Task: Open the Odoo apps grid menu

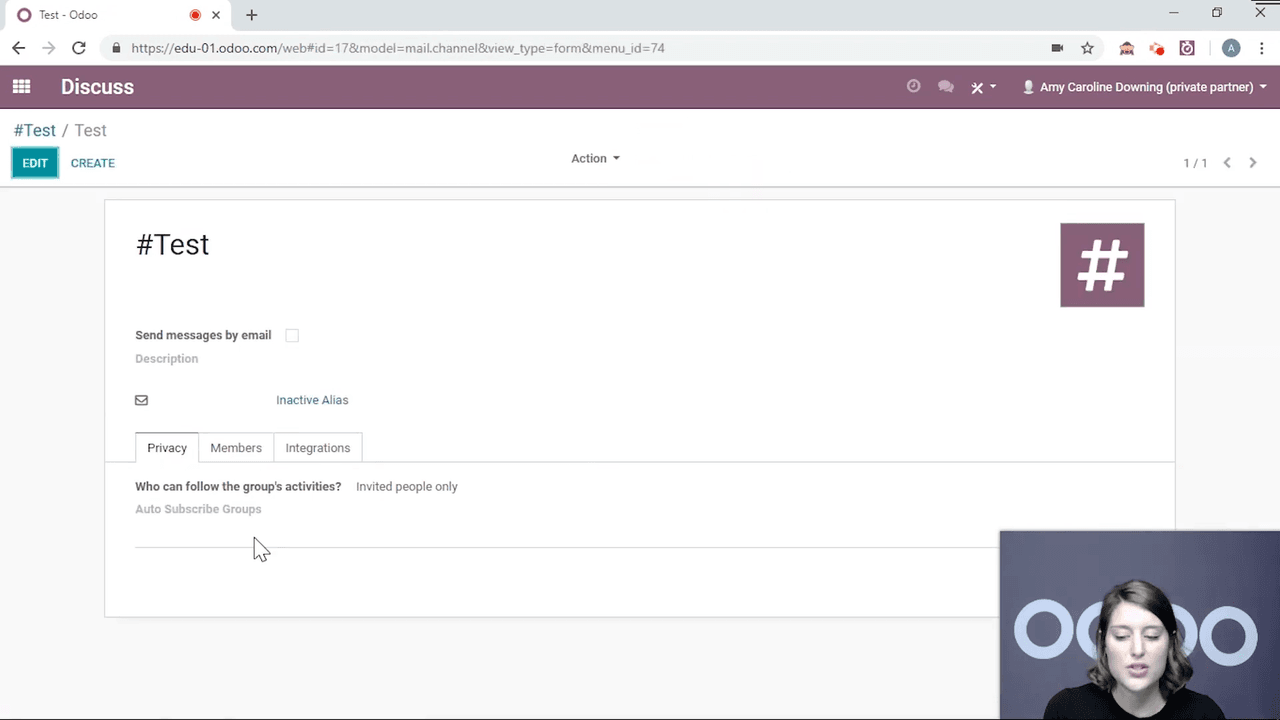Action: coord(21,87)
